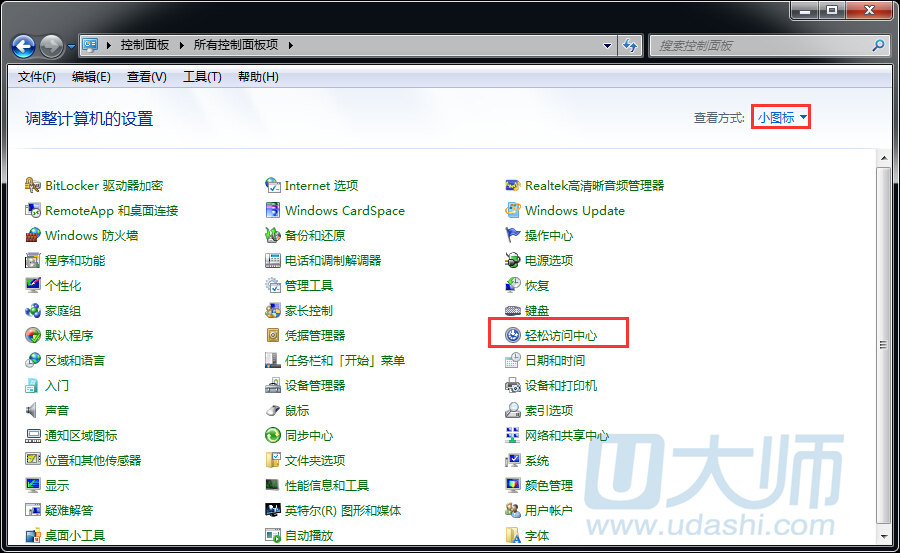Click the Windows 防火墙 icon
The width and height of the screenshot is (900, 553).
click(x=33, y=235)
